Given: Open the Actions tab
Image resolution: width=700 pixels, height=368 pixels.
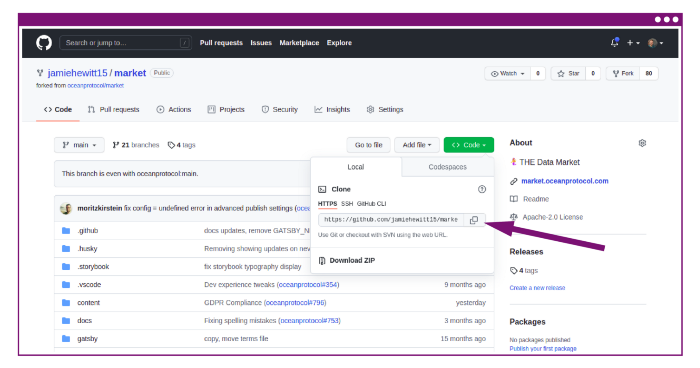Looking at the screenshot, I should (174, 109).
